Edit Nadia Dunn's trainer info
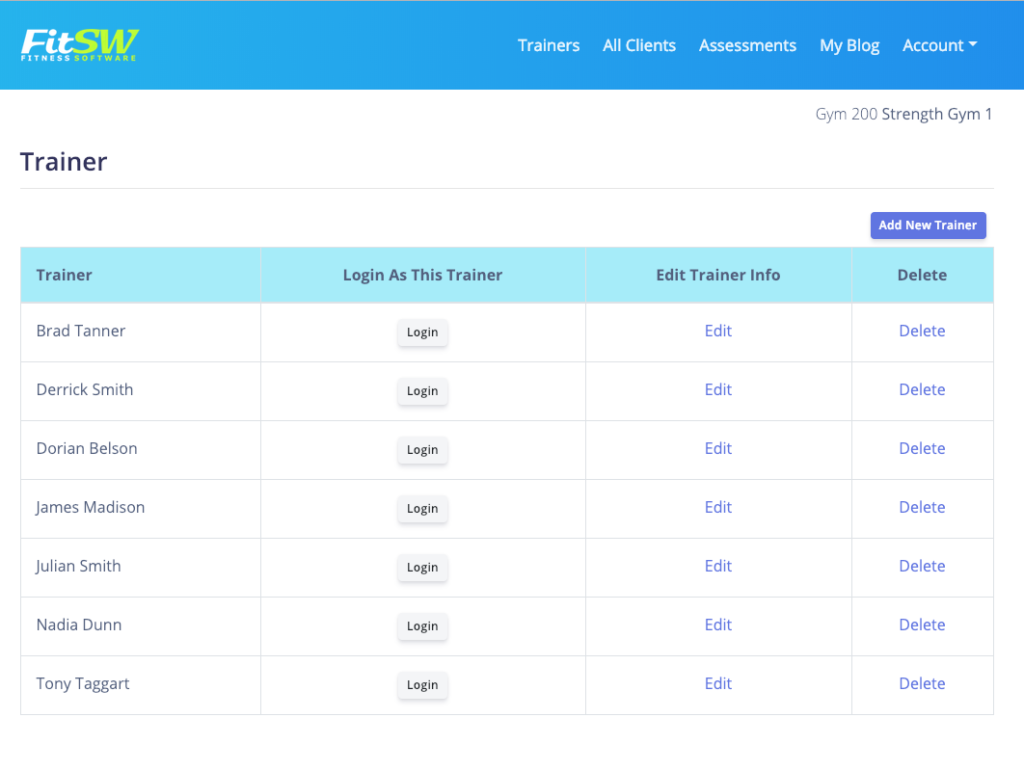This screenshot has height=771, width=1024. click(718, 624)
